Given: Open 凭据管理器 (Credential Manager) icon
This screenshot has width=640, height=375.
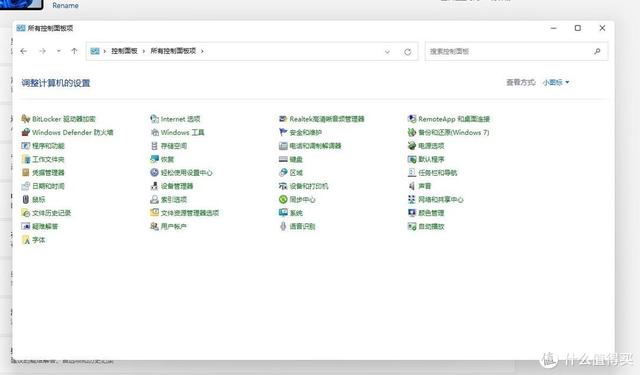Looking at the screenshot, I should click(26, 173).
